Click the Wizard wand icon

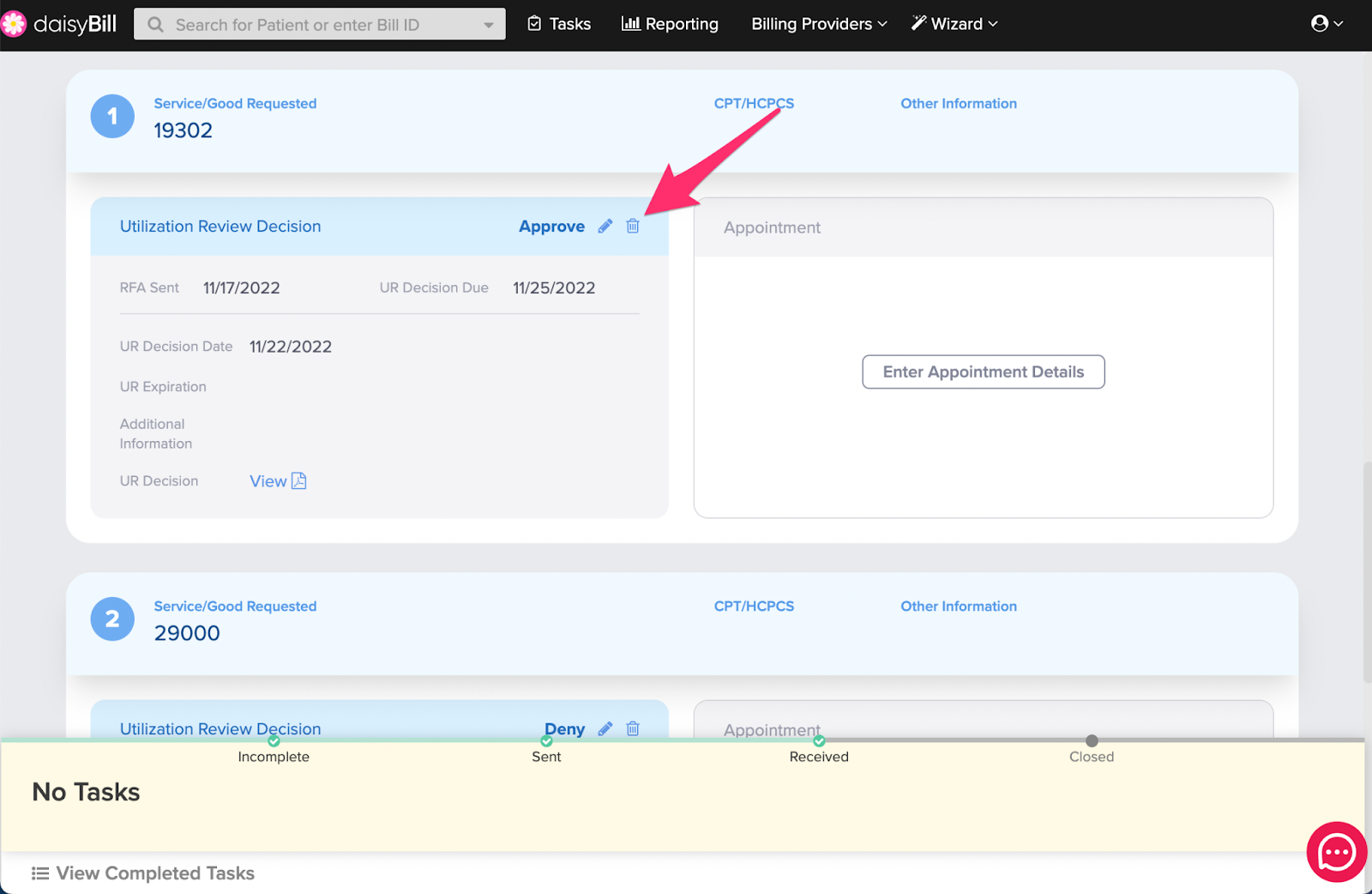pyautogui.click(x=918, y=23)
